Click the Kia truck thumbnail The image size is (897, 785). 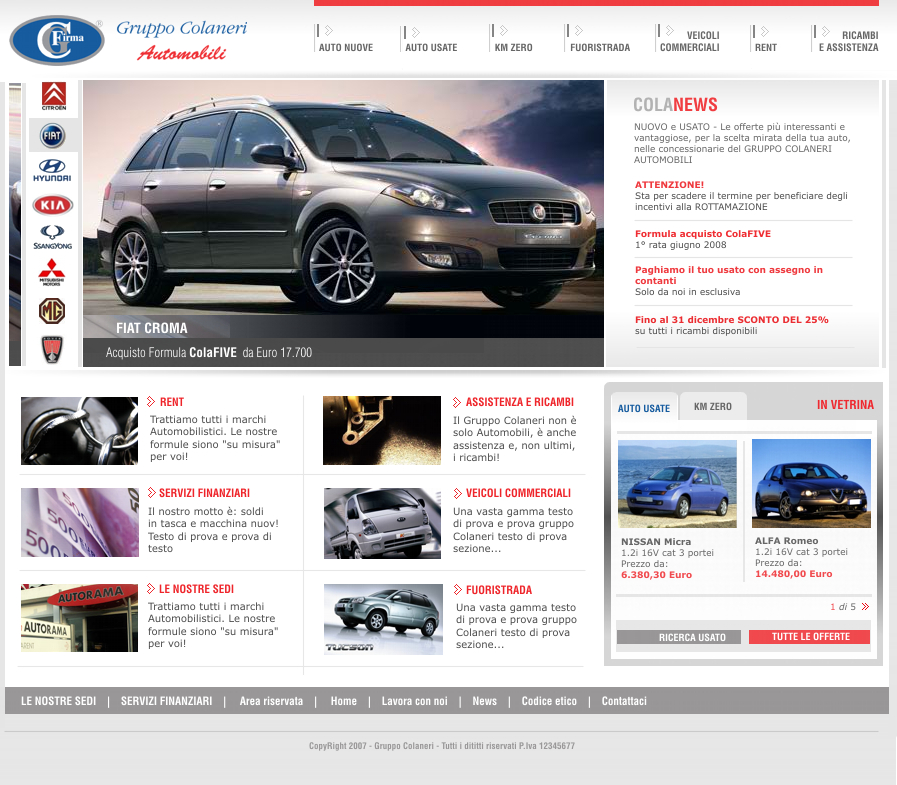coord(383,524)
